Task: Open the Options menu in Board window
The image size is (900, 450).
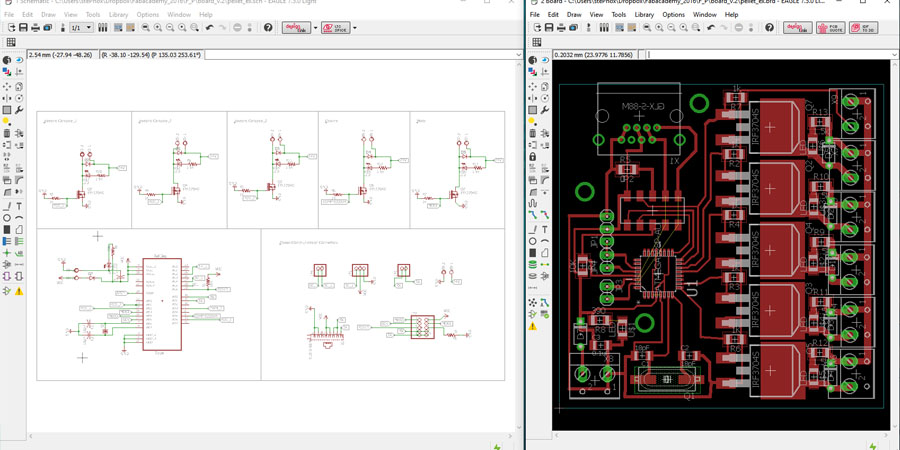Action: pos(674,14)
